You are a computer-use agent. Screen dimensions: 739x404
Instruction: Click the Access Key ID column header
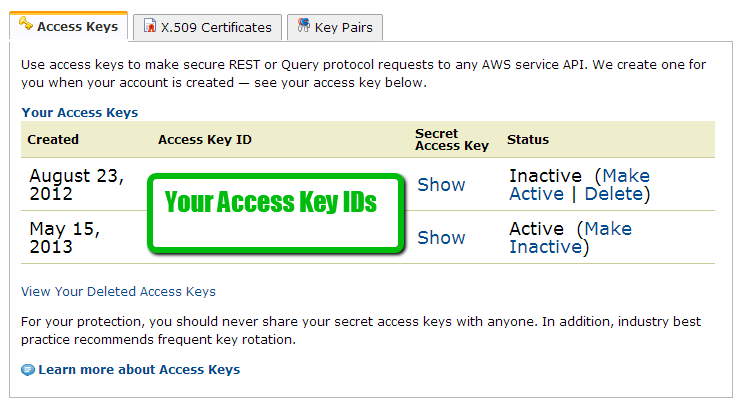204,140
